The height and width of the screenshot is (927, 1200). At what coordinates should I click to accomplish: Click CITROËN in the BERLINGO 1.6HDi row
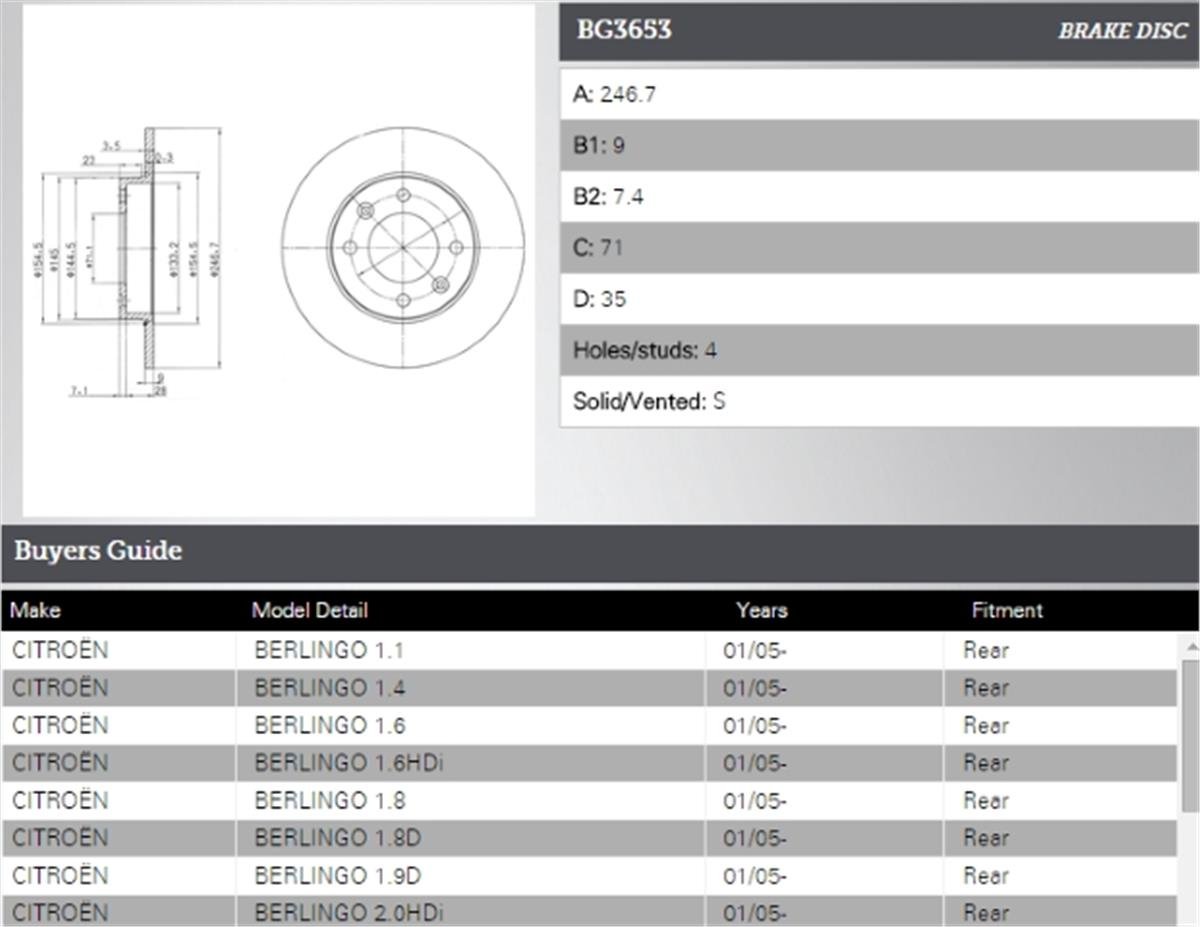coord(60,763)
